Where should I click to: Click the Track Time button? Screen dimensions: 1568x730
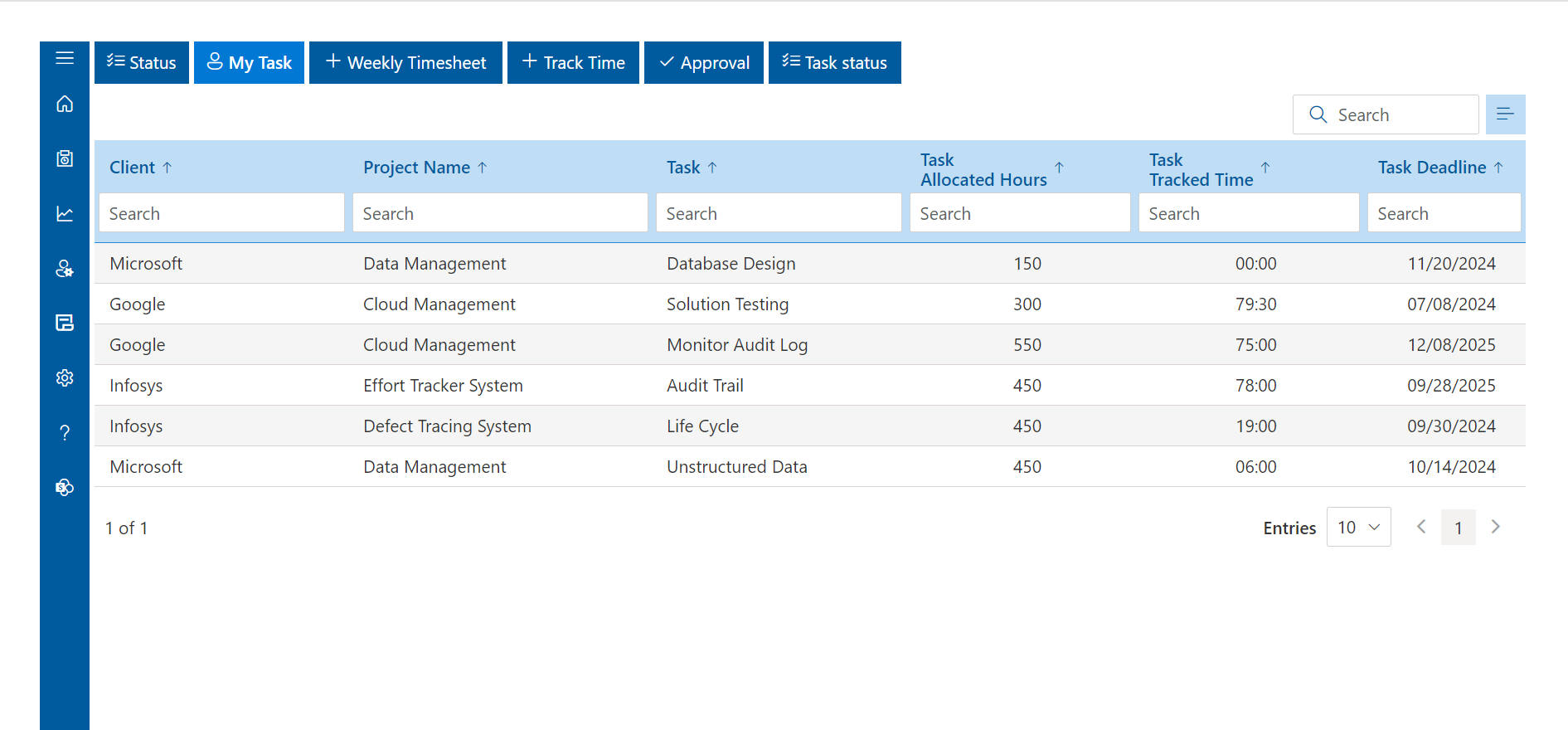[573, 63]
